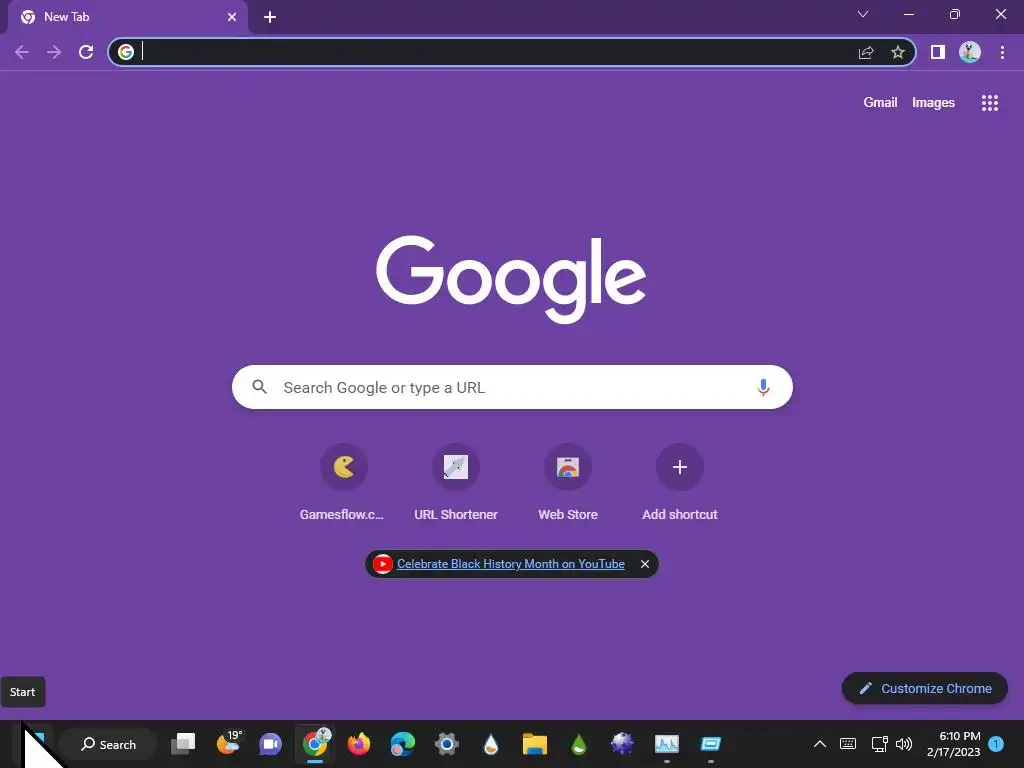Open the weather widget showing 19°
This screenshot has width=1024, height=768.
[x=229, y=743]
